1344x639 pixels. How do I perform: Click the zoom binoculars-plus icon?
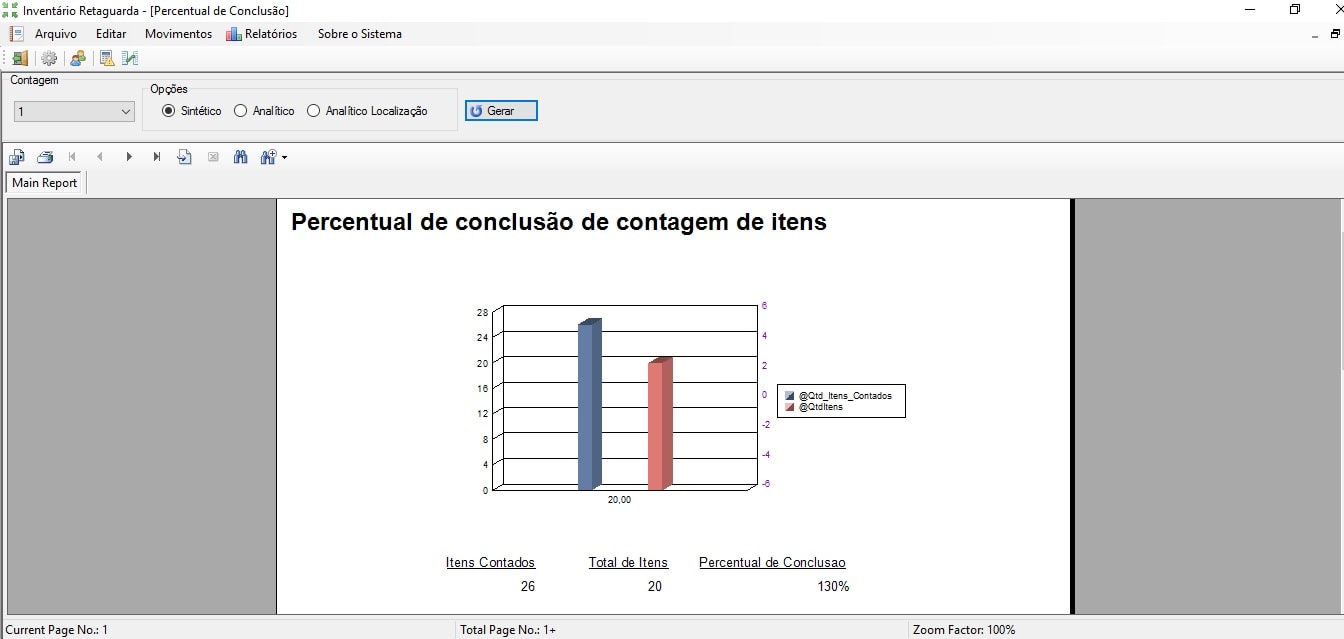tap(267, 157)
